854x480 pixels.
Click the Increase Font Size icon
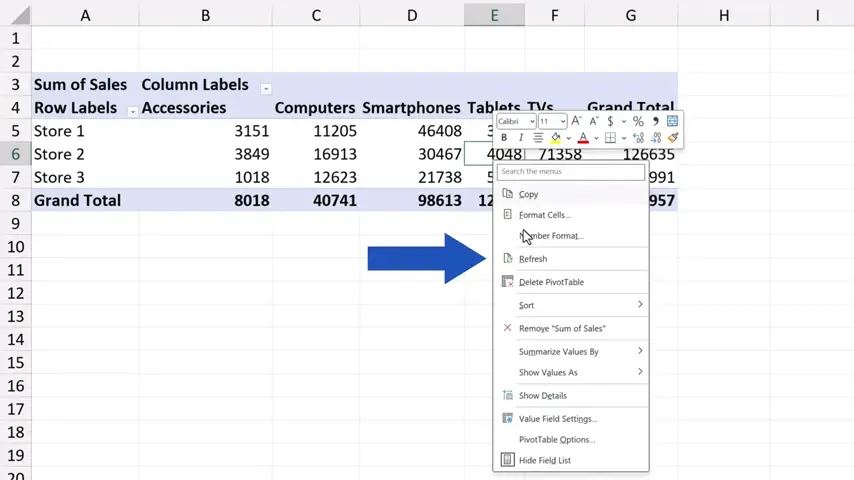point(576,121)
